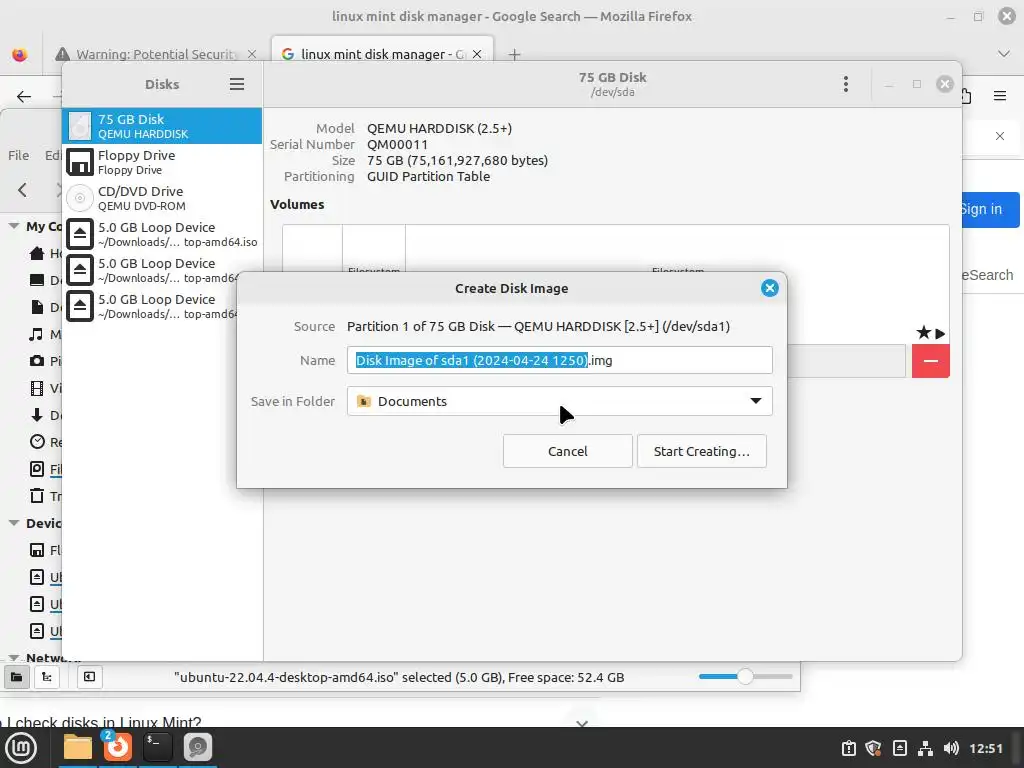
Task: Open Recent files via clock icon
Action: [37, 442]
